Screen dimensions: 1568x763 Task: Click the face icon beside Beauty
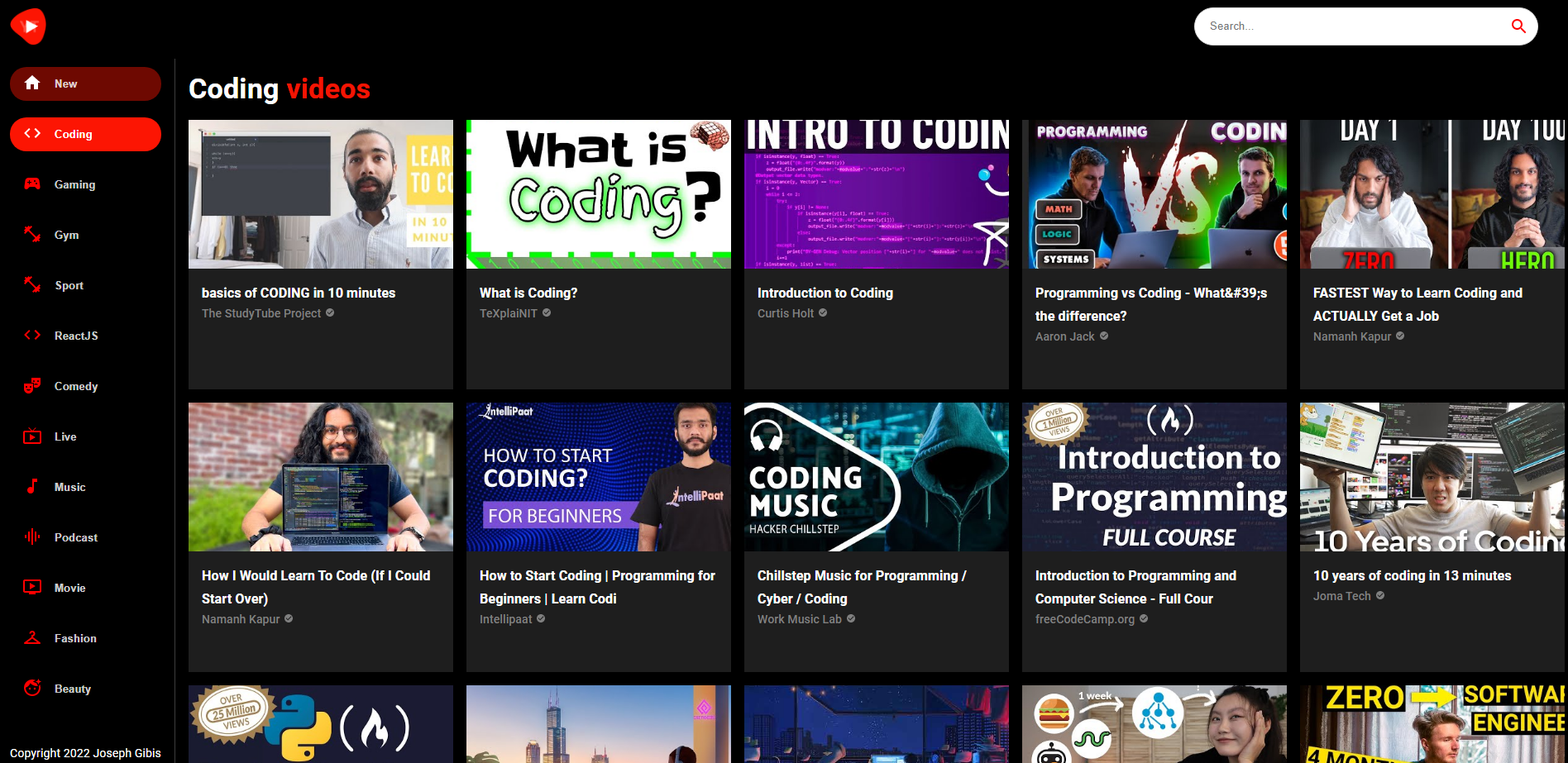pyautogui.click(x=32, y=688)
